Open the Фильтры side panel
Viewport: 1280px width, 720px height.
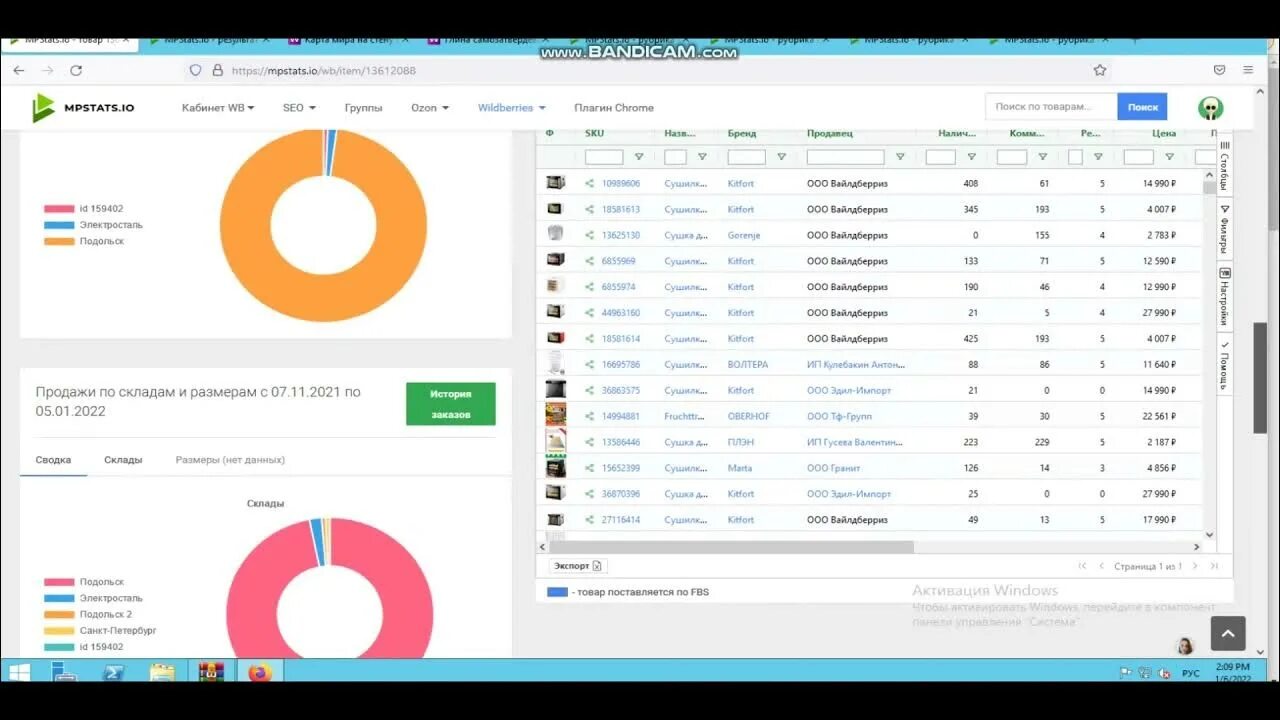click(x=1224, y=229)
